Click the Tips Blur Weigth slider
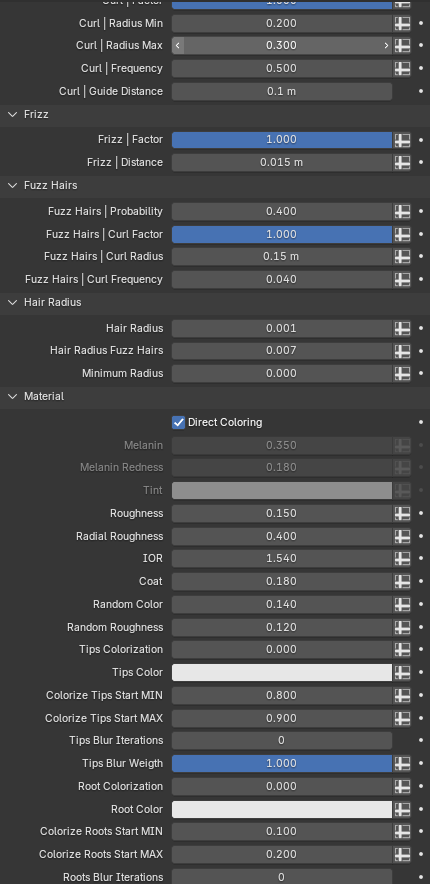Viewport: 430px width, 884px height. [282, 763]
